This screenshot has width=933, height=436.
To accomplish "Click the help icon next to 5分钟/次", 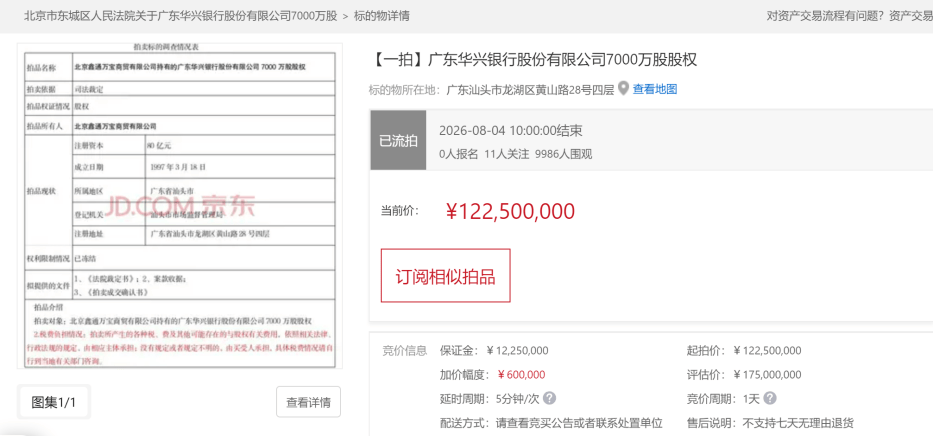I will tap(550, 398).
